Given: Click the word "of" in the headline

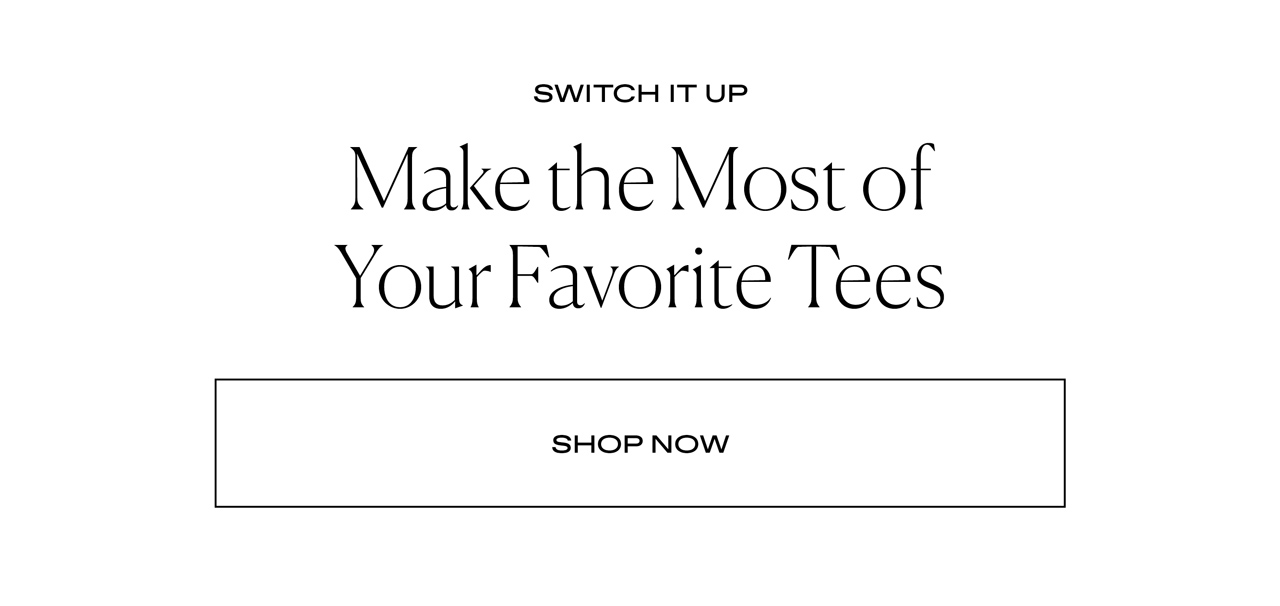Looking at the screenshot, I should tap(898, 180).
